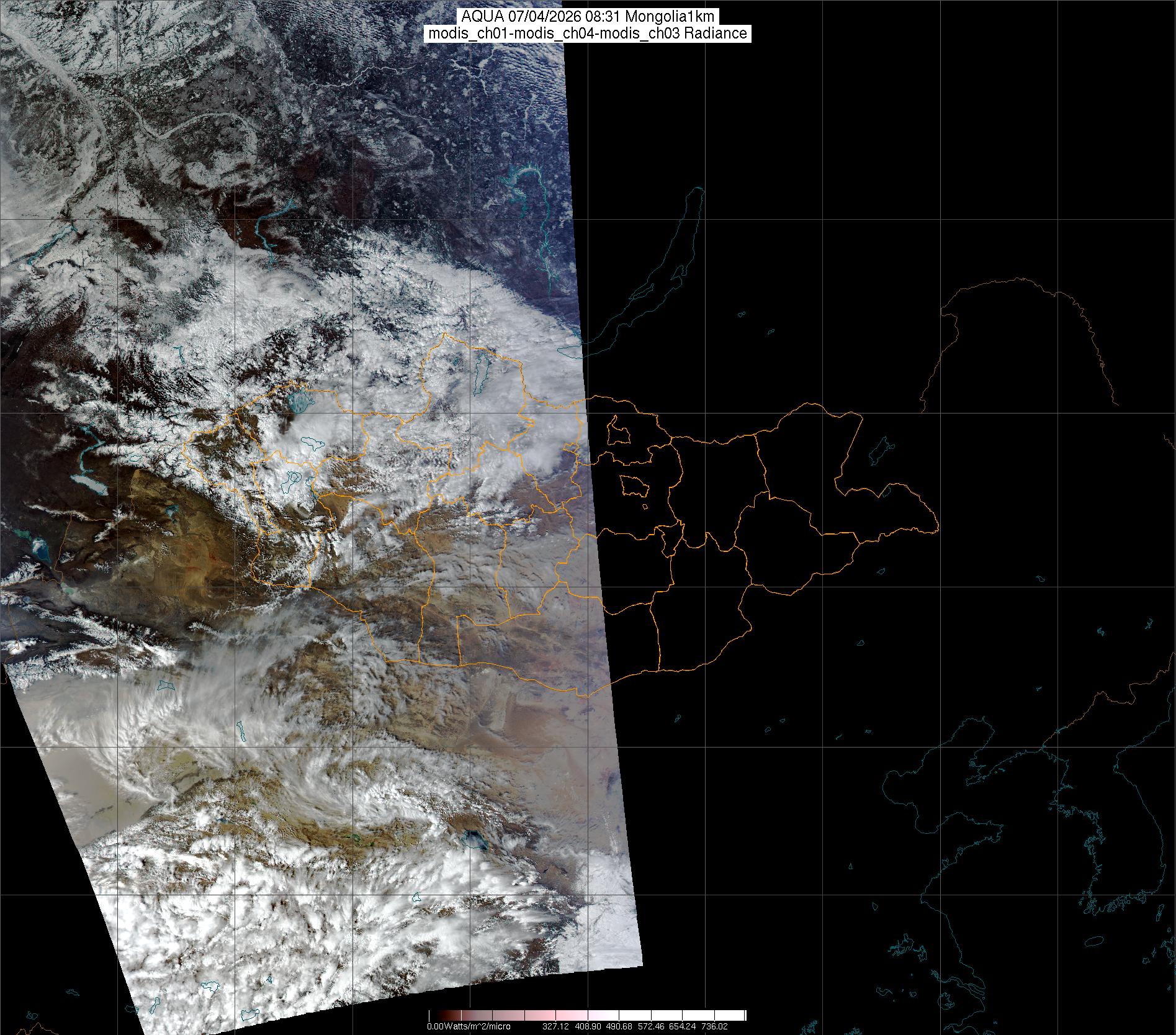Viewport: 1176px width, 1035px height.
Task: Click the Hulun Lake outline in eastern area
Action: tap(880, 452)
